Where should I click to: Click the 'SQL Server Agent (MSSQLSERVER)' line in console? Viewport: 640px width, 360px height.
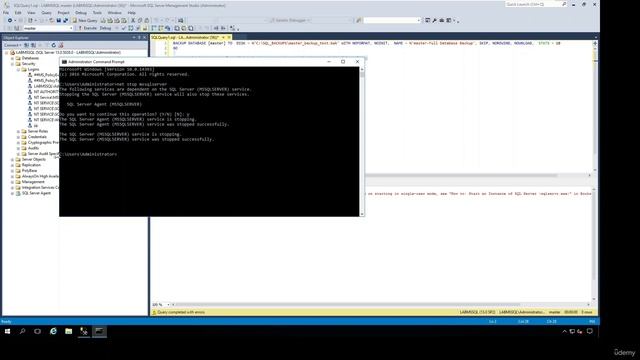[104, 104]
